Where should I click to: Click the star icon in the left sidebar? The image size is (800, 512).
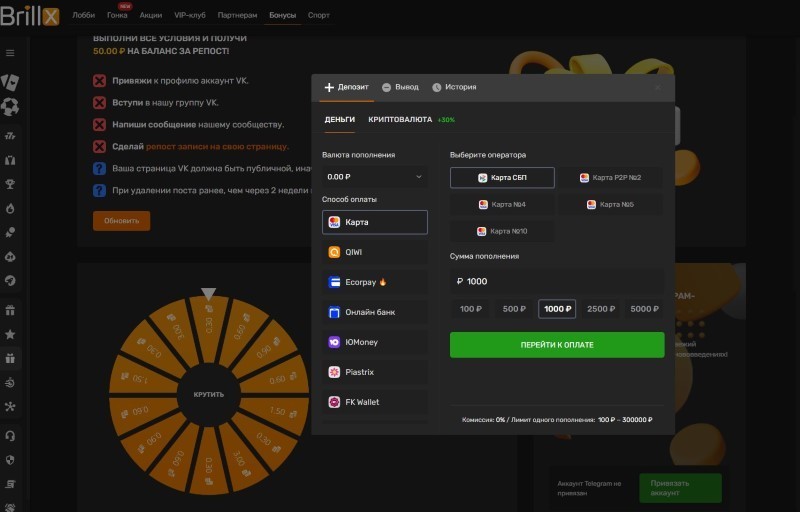pos(10,334)
